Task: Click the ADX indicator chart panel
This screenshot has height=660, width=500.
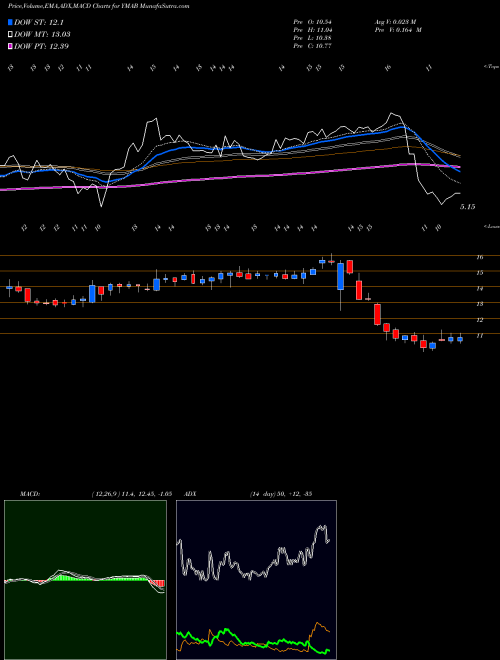Action: coord(256,580)
